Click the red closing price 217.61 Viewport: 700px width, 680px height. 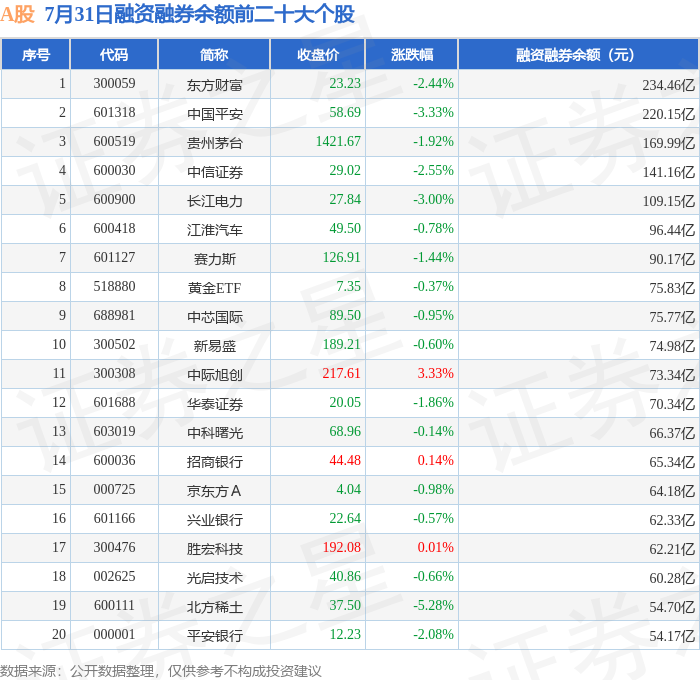tap(342, 374)
